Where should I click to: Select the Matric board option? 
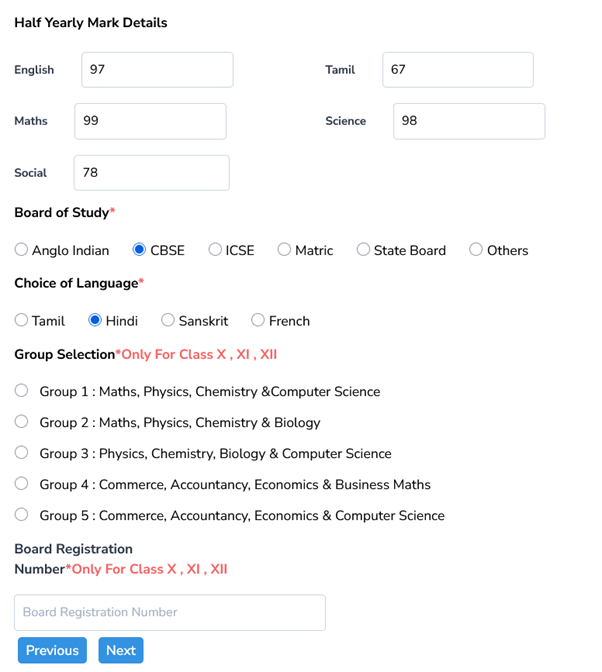point(285,250)
